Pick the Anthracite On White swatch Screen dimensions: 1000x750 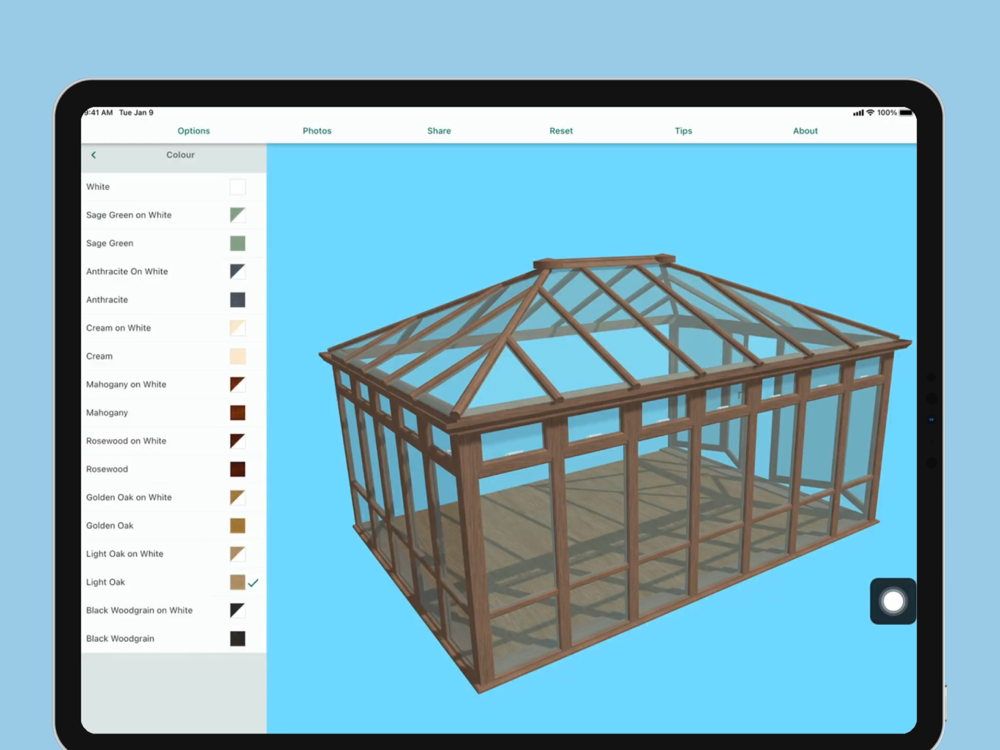pyautogui.click(x=237, y=272)
